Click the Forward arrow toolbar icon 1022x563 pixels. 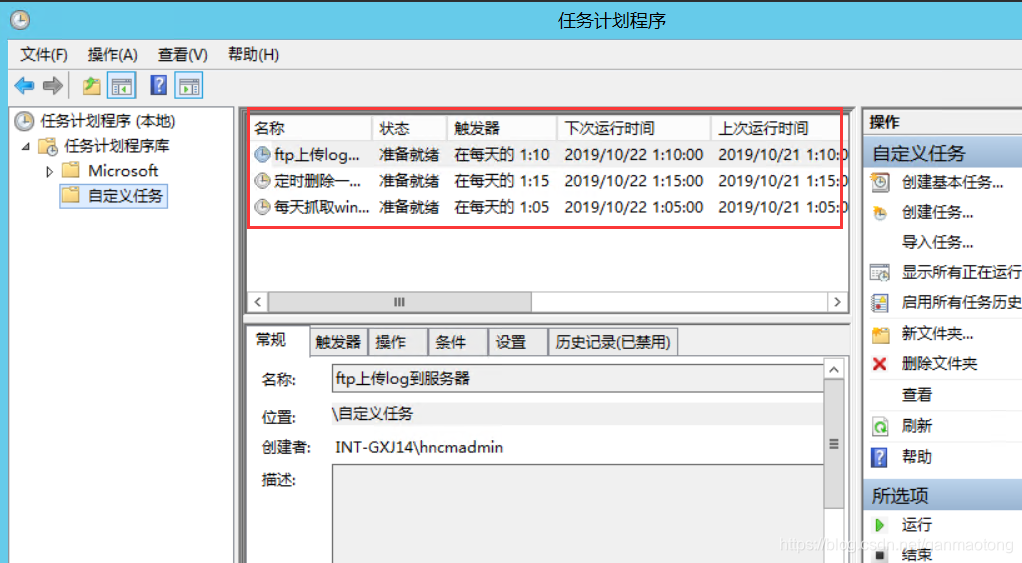pyautogui.click(x=53, y=85)
